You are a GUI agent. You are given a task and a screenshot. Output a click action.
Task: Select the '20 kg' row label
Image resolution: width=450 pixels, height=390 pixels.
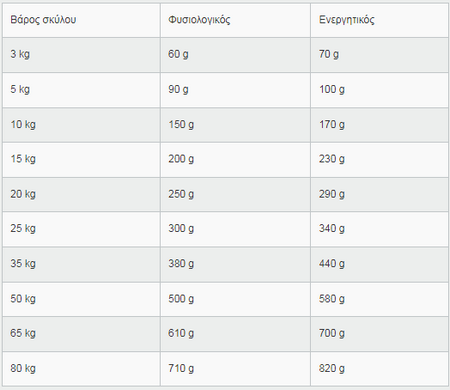click(81, 194)
